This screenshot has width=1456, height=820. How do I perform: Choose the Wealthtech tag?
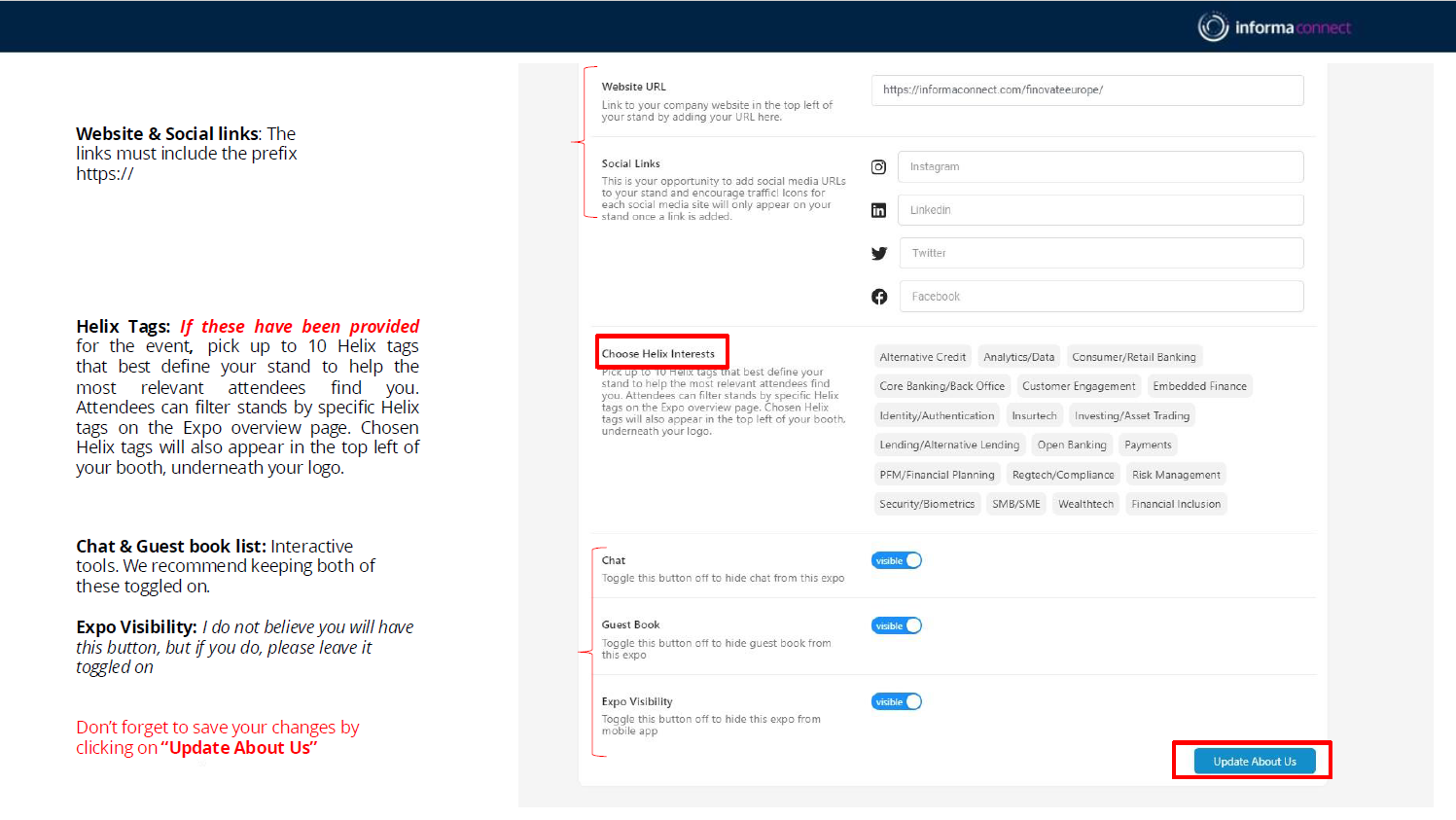1085,504
